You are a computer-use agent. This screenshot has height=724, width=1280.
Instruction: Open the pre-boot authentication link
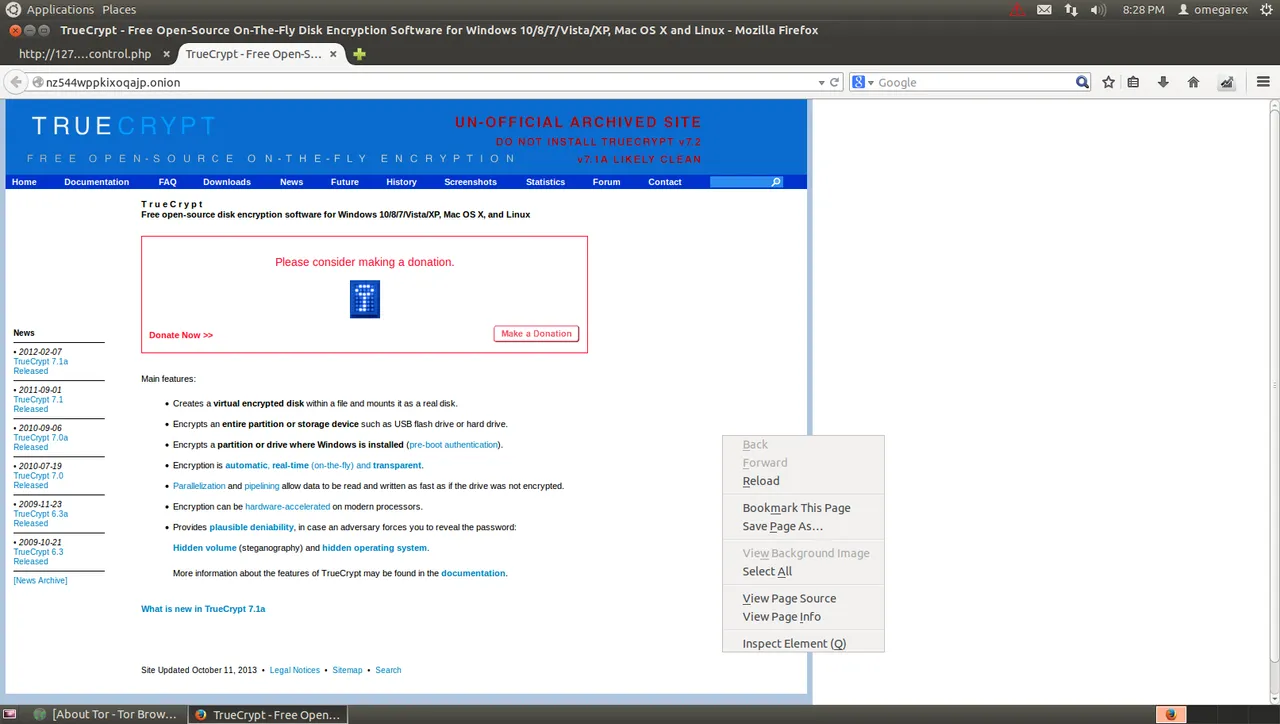coord(453,445)
